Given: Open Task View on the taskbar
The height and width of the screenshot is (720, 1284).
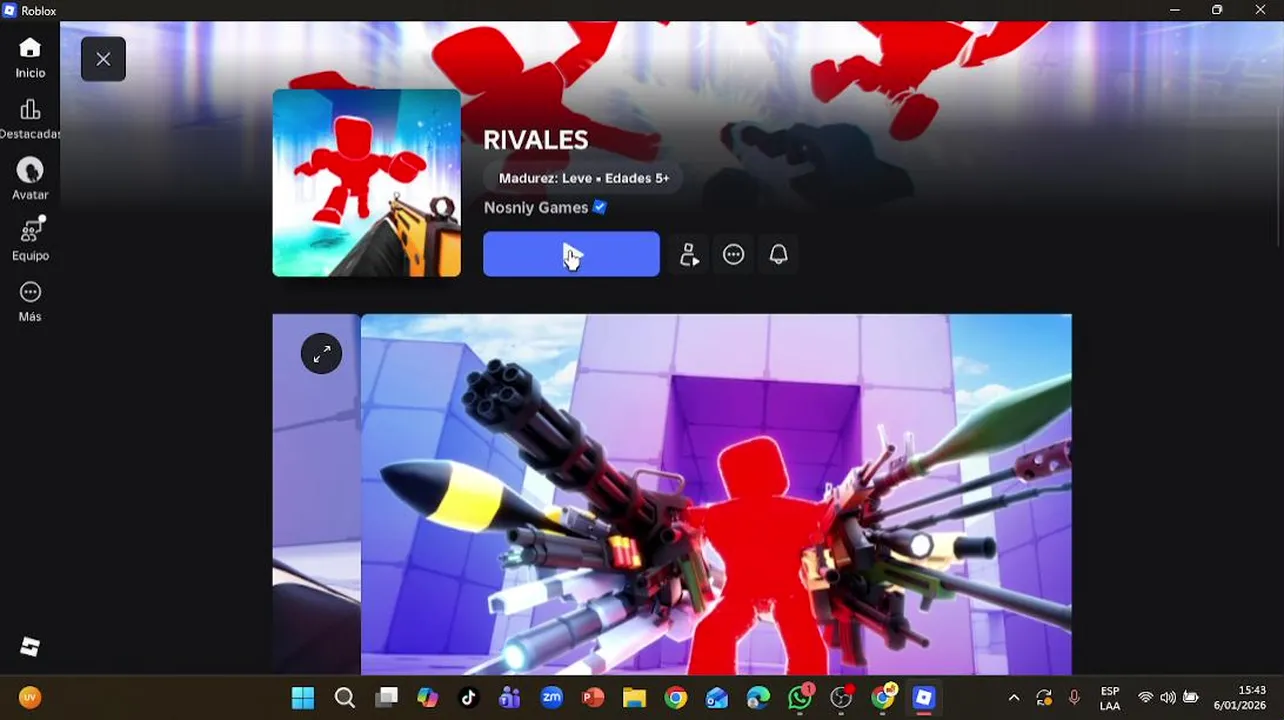Looking at the screenshot, I should tap(386, 697).
